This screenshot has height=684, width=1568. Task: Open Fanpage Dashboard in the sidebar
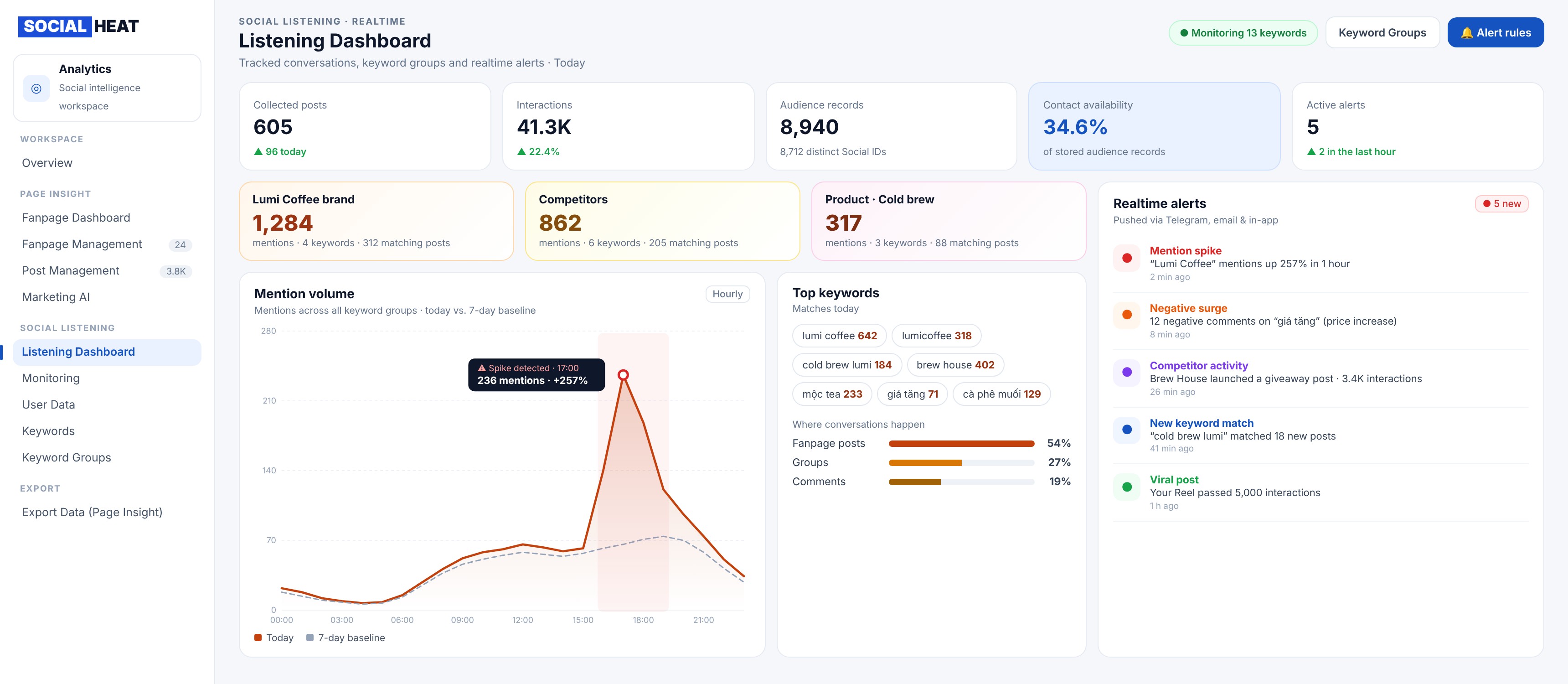(x=107, y=218)
